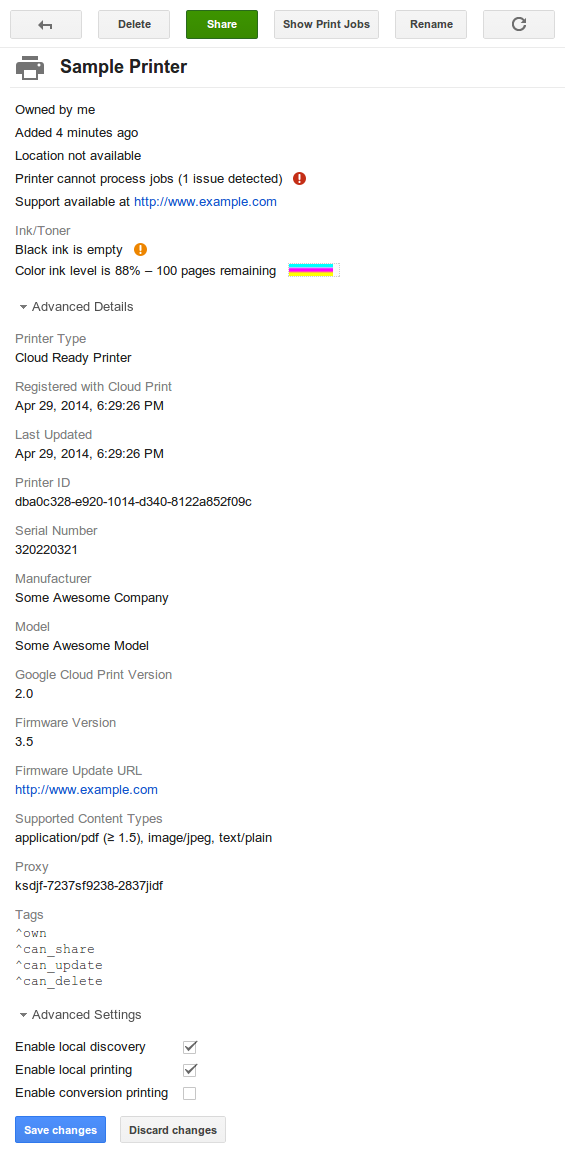Toggle the Enable local printing checkbox
The image size is (565, 1155).
[x=190, y=1070]
